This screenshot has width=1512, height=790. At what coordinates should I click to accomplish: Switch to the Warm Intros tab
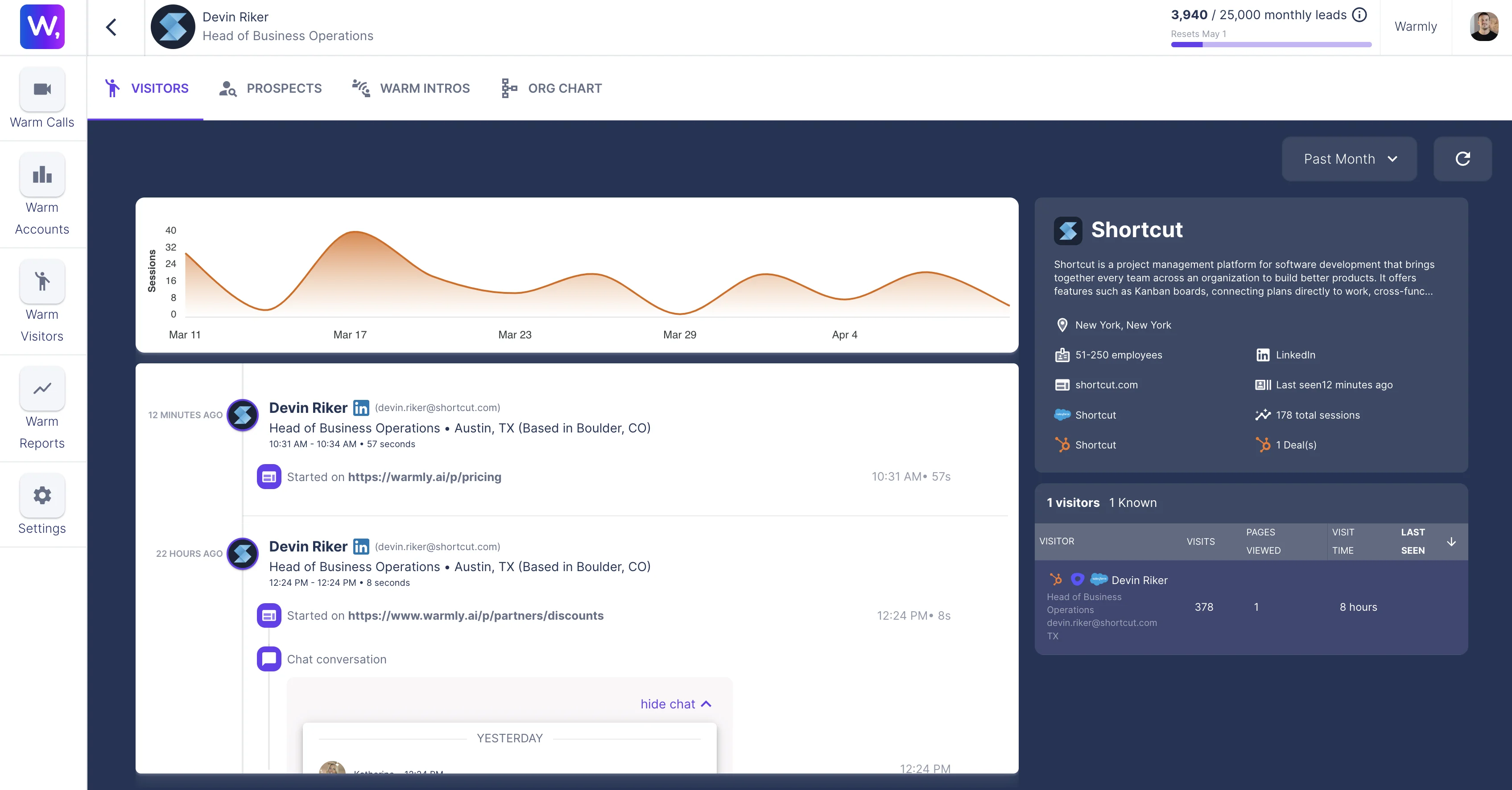click(411, 88)
